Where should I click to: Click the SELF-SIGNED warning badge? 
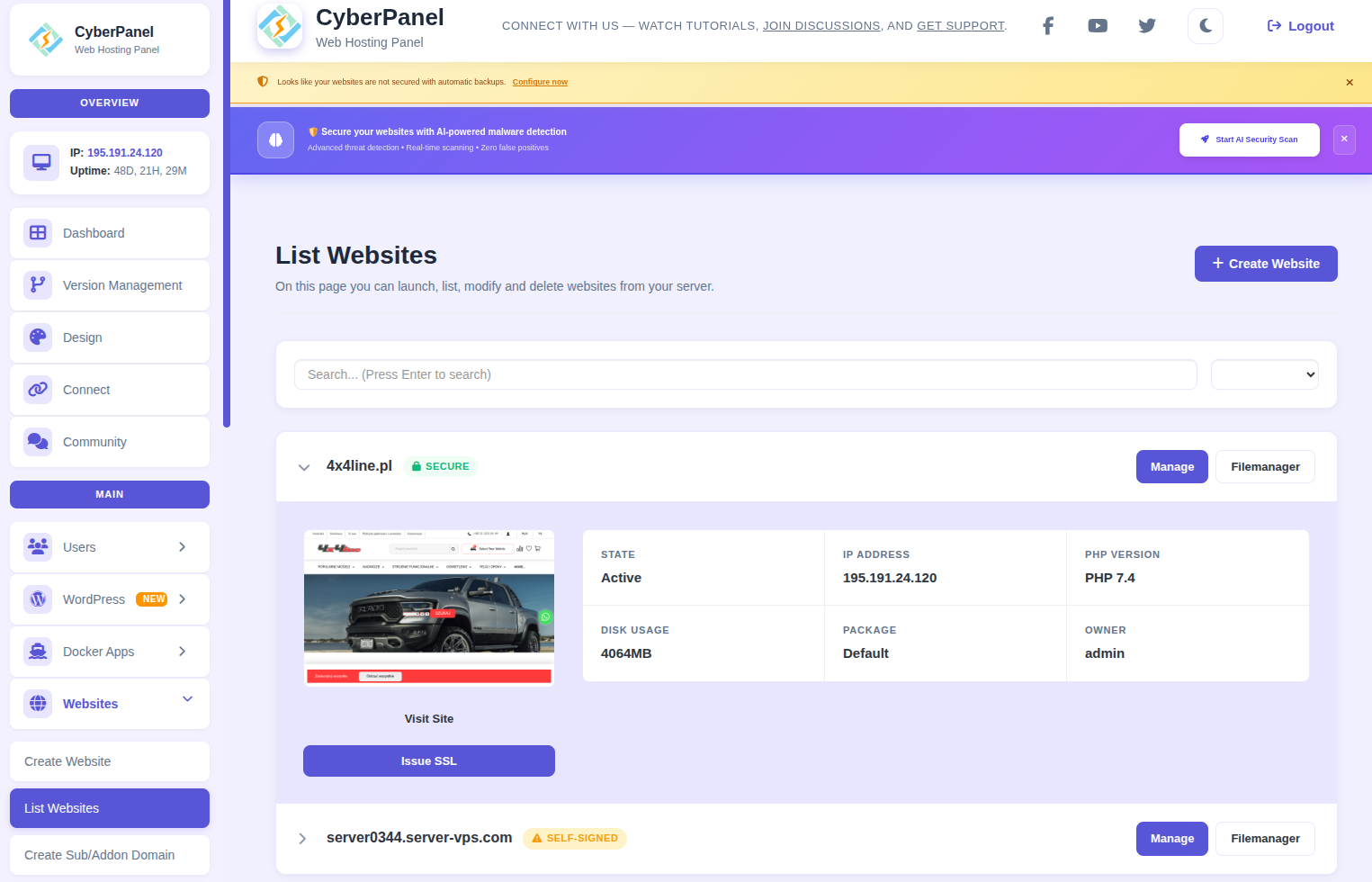click(x=575, y=838)
